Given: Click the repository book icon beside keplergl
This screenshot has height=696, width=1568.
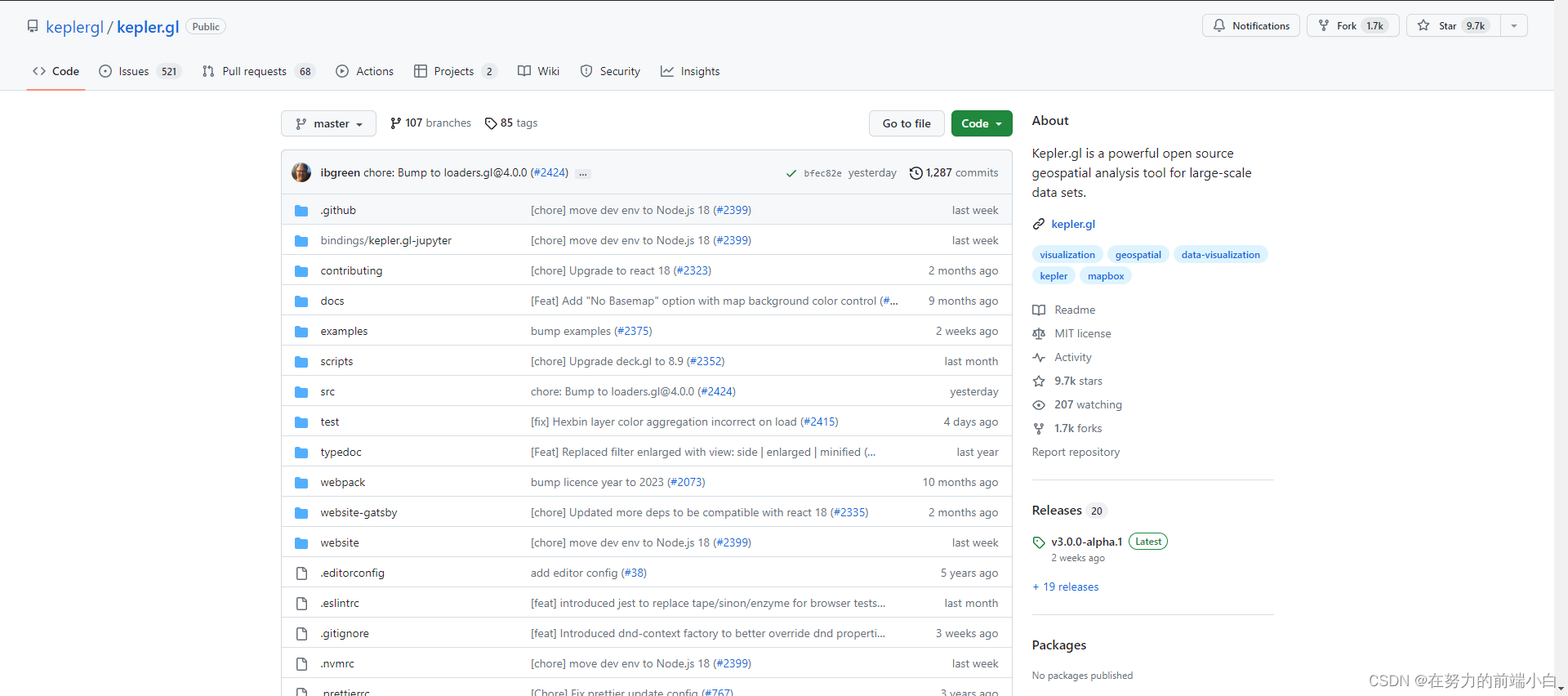Looking at the screenshot, I should click(33, 26).
